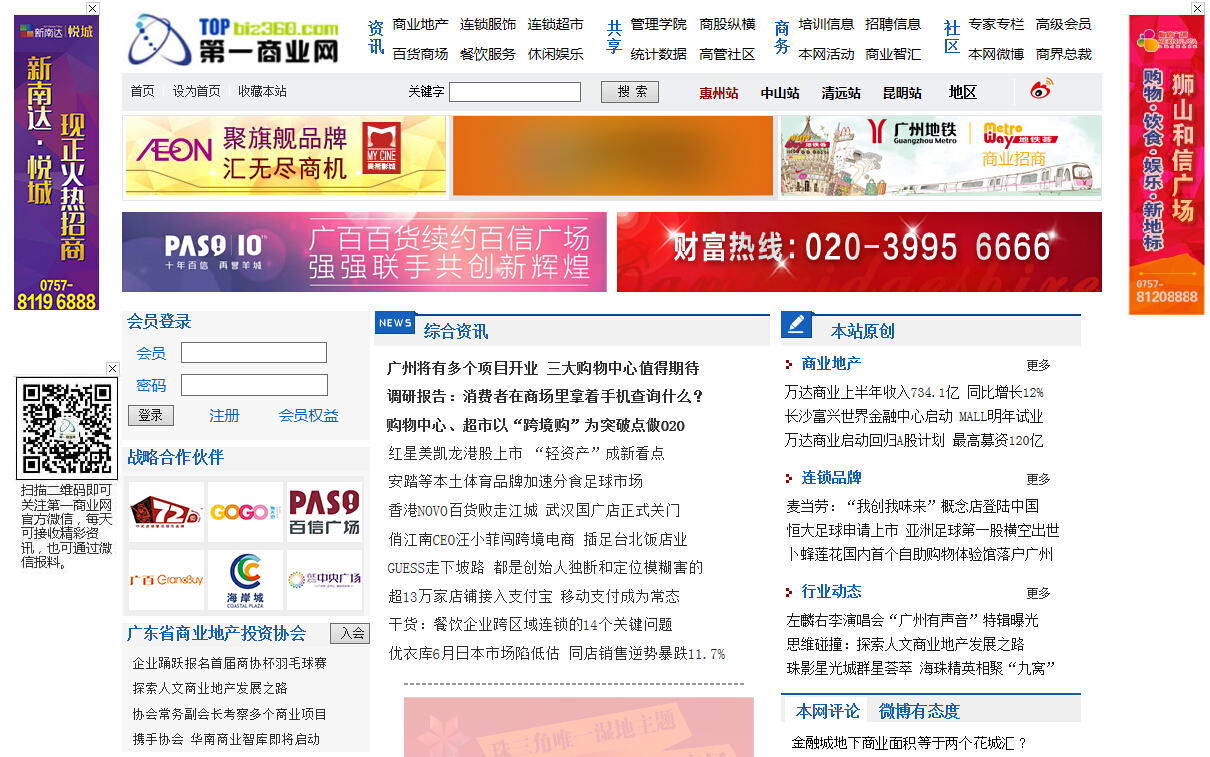Switch to the 微博有态度 tab
The height and width of the screenshot is (757, 1210).
point(919,711)
